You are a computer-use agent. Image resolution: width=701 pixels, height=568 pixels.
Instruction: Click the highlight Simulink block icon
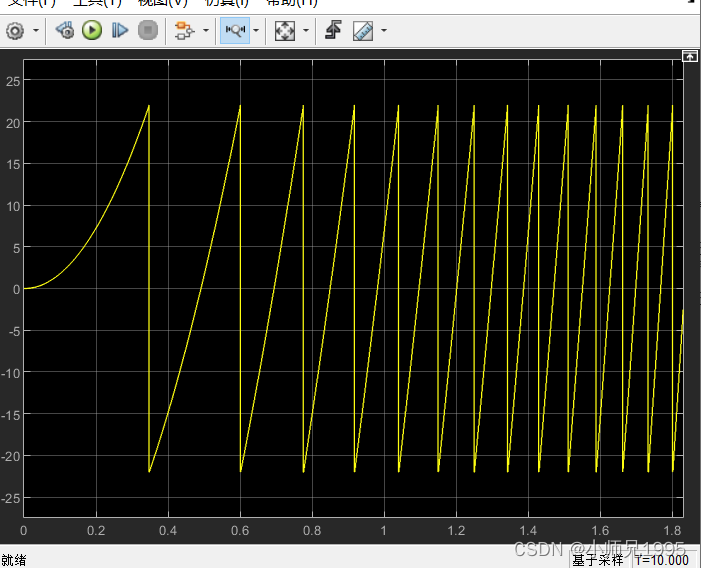tap(184, 31)
